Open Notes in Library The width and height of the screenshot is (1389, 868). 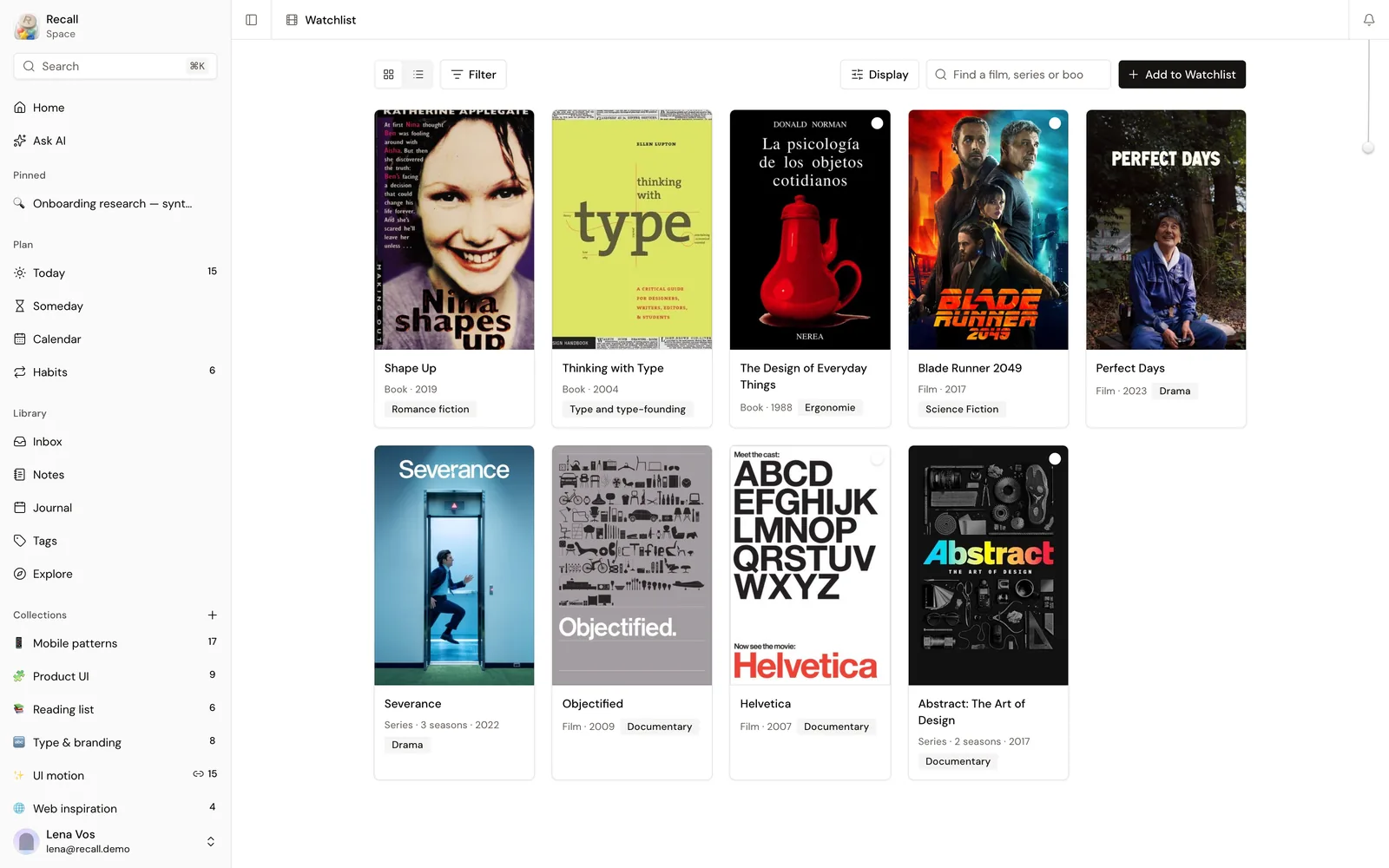pyautogui.click(x=115, y=475)
